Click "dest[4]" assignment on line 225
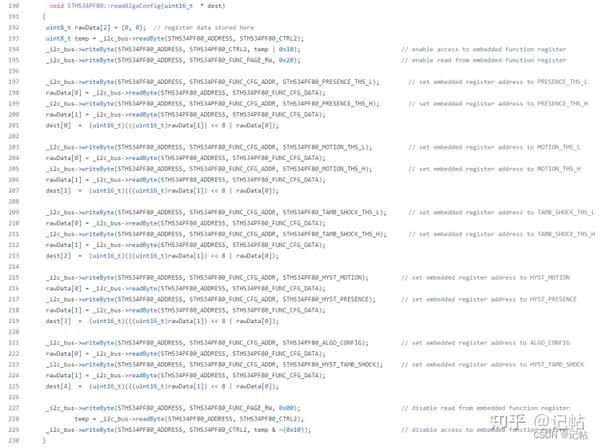 (x=58, y=387)
